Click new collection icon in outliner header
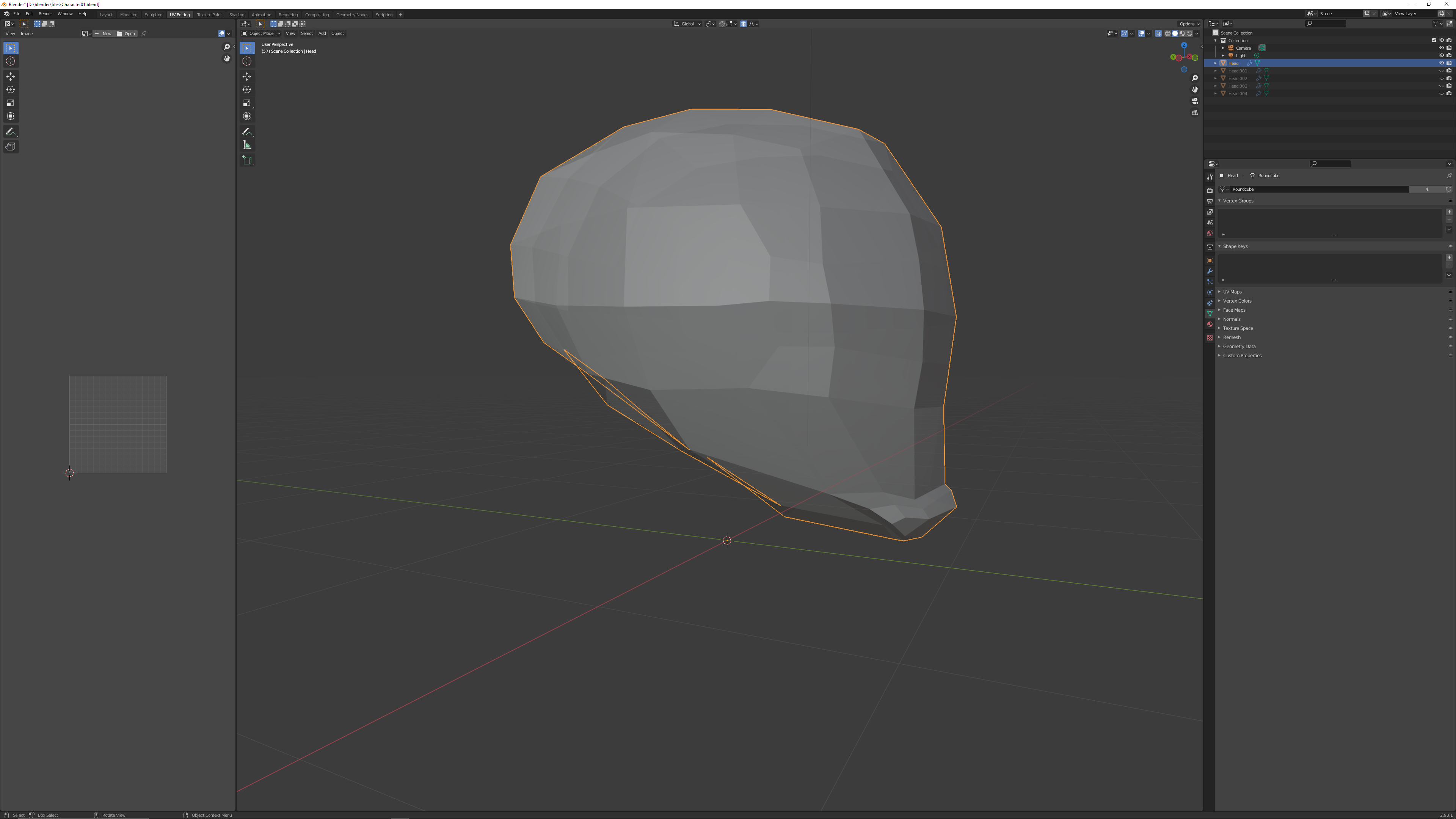Image resolution: width=1456 pixels, height=819 pixels. [x=1449, y=24]
